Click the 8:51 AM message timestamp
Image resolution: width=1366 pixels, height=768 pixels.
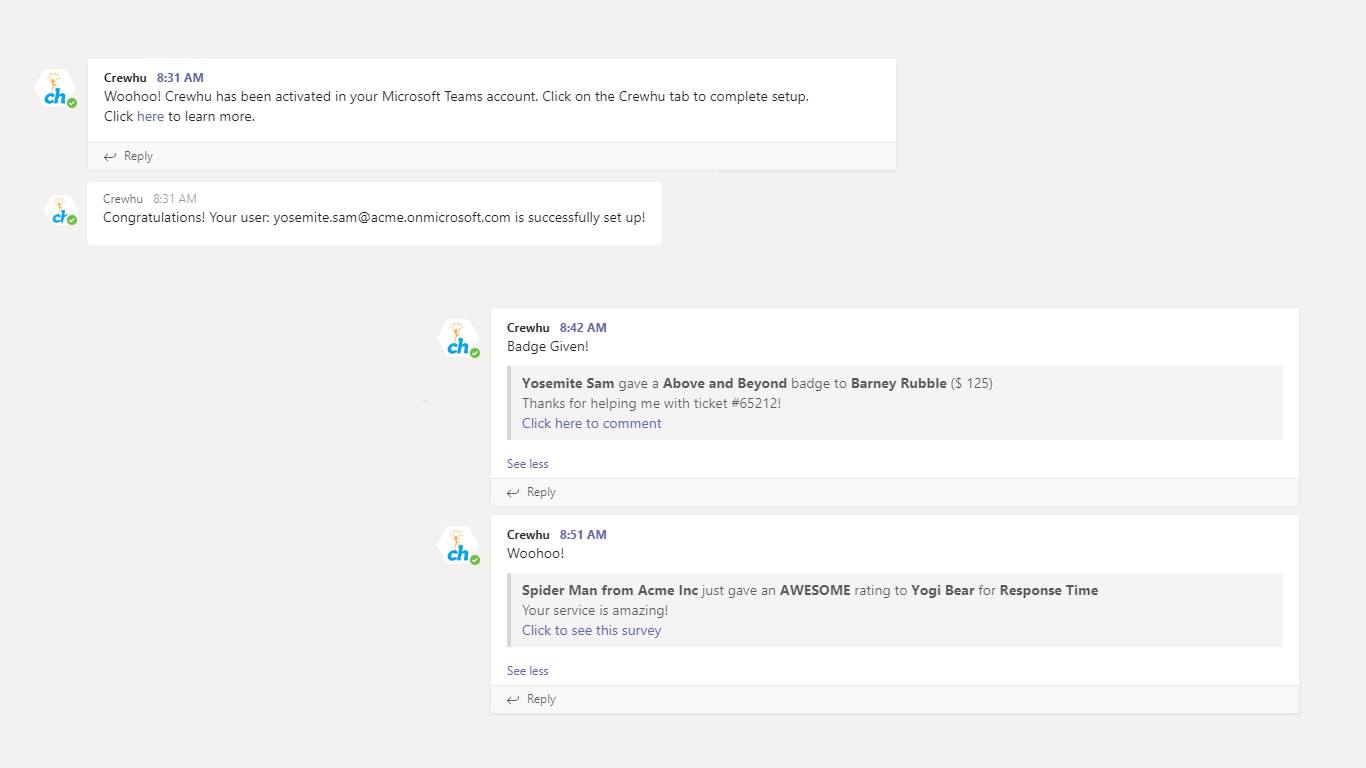[583, 534]
